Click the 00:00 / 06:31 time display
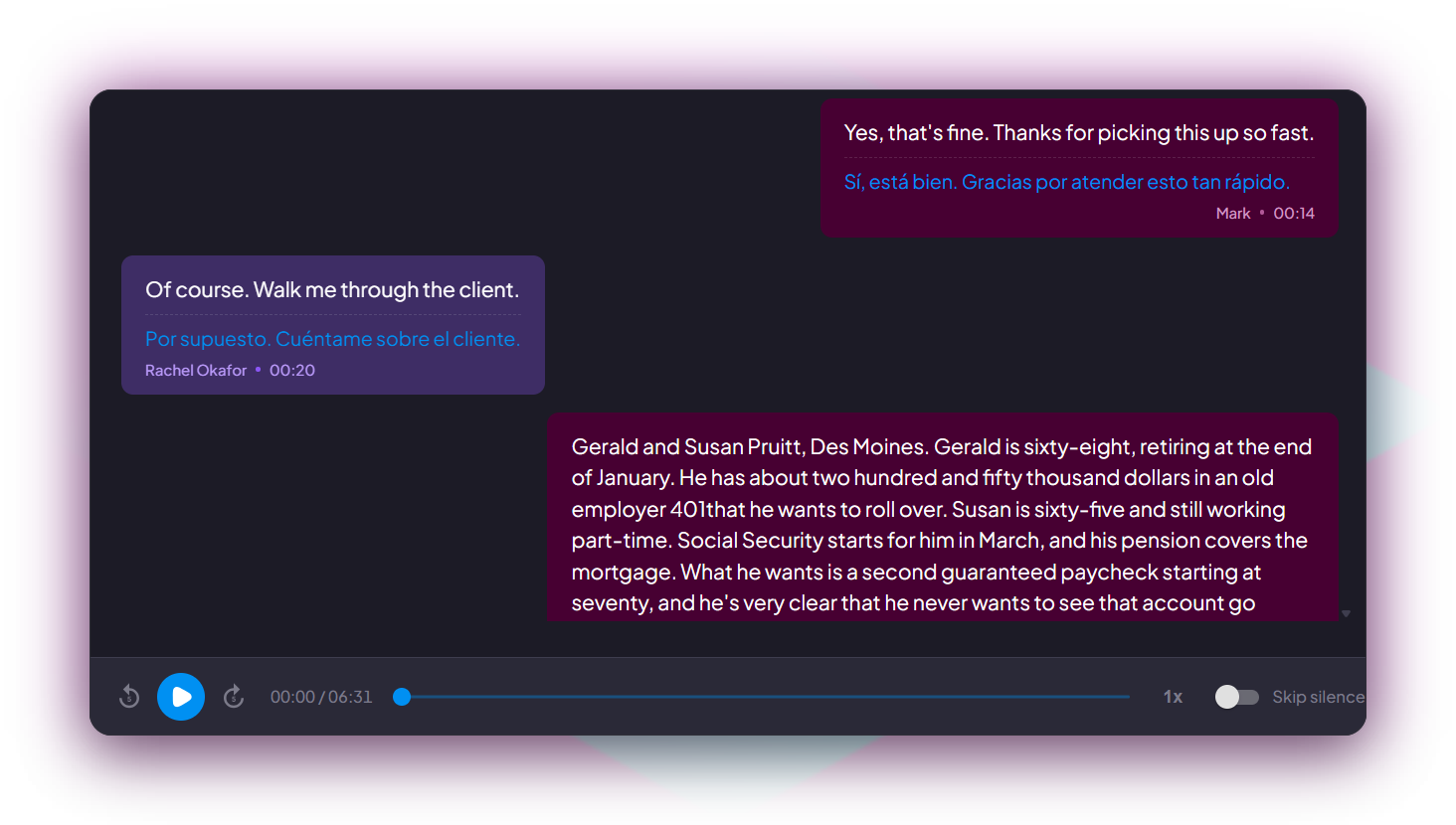This screenshot has height=825, width=1456. click(321, 697)
